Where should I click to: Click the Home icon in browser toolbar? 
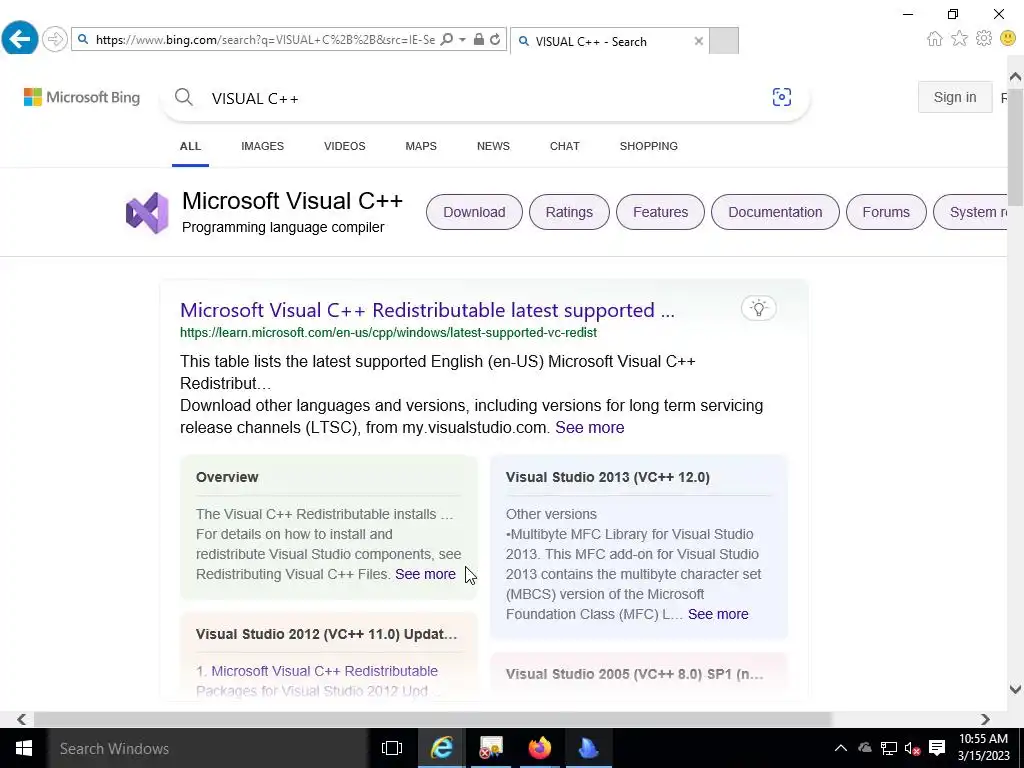[x=935, y=39]
